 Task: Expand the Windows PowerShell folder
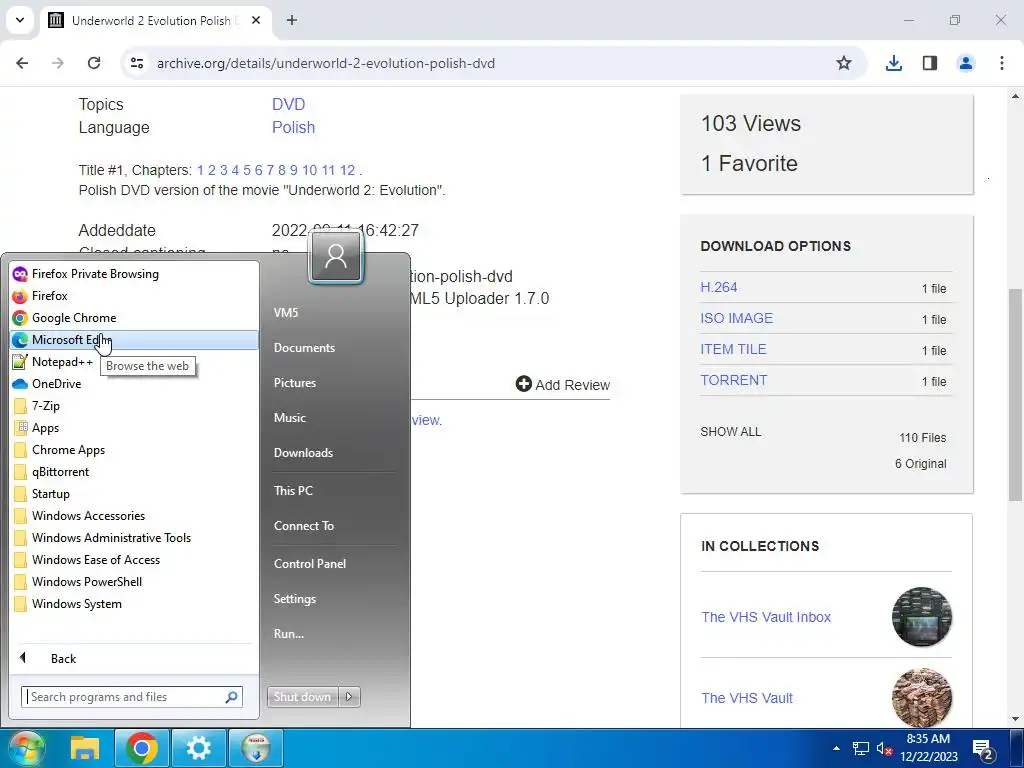pyautogui.click(x=134, y=582)
